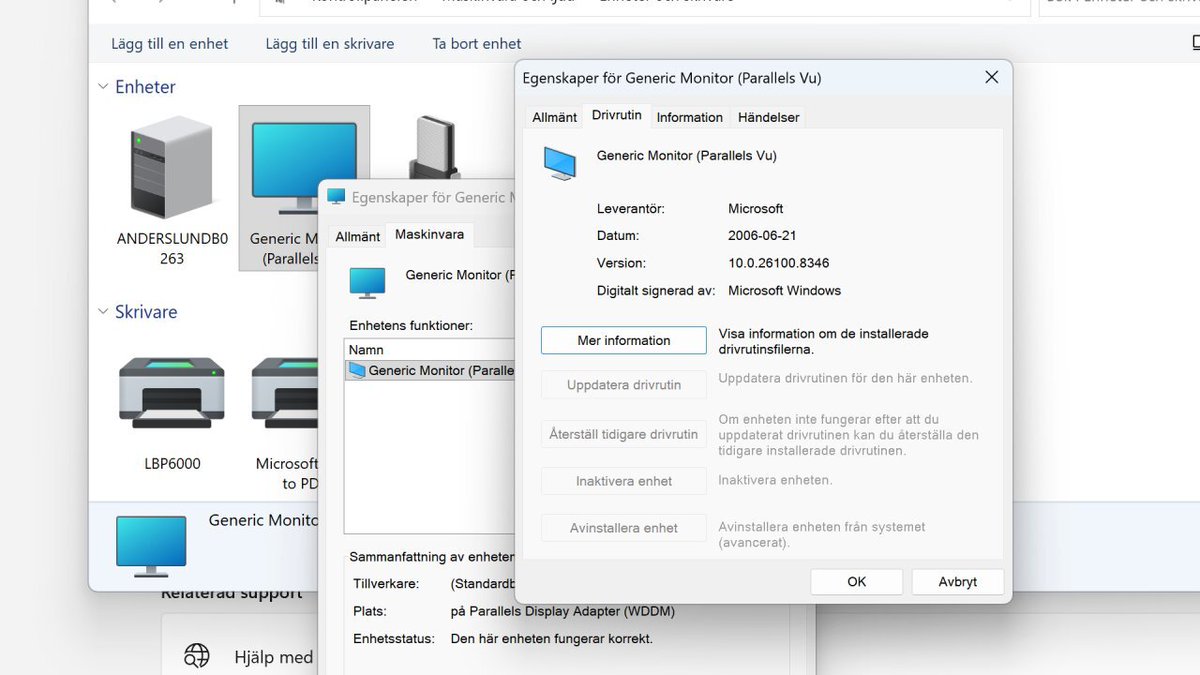Open the Händelser tab
The height and width of the screenshot is (675, 1200).
768,117
